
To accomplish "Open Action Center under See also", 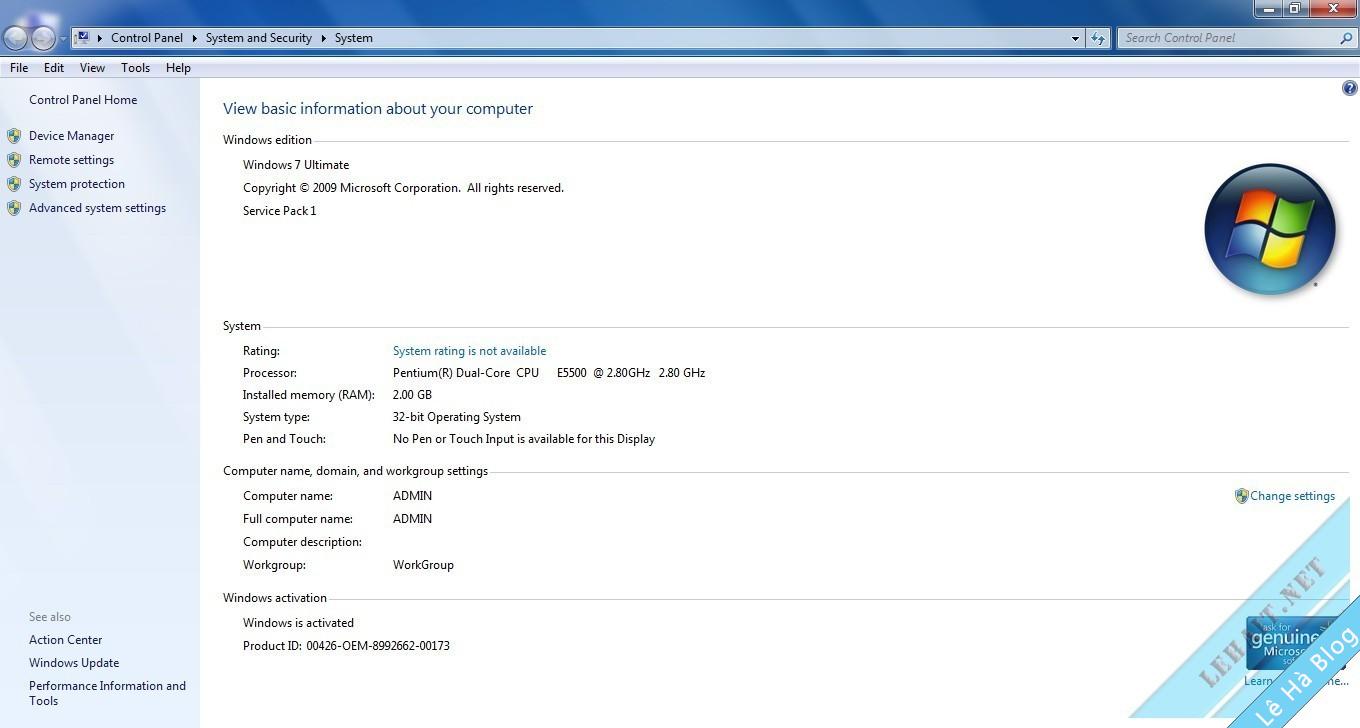I will point(65,640).
